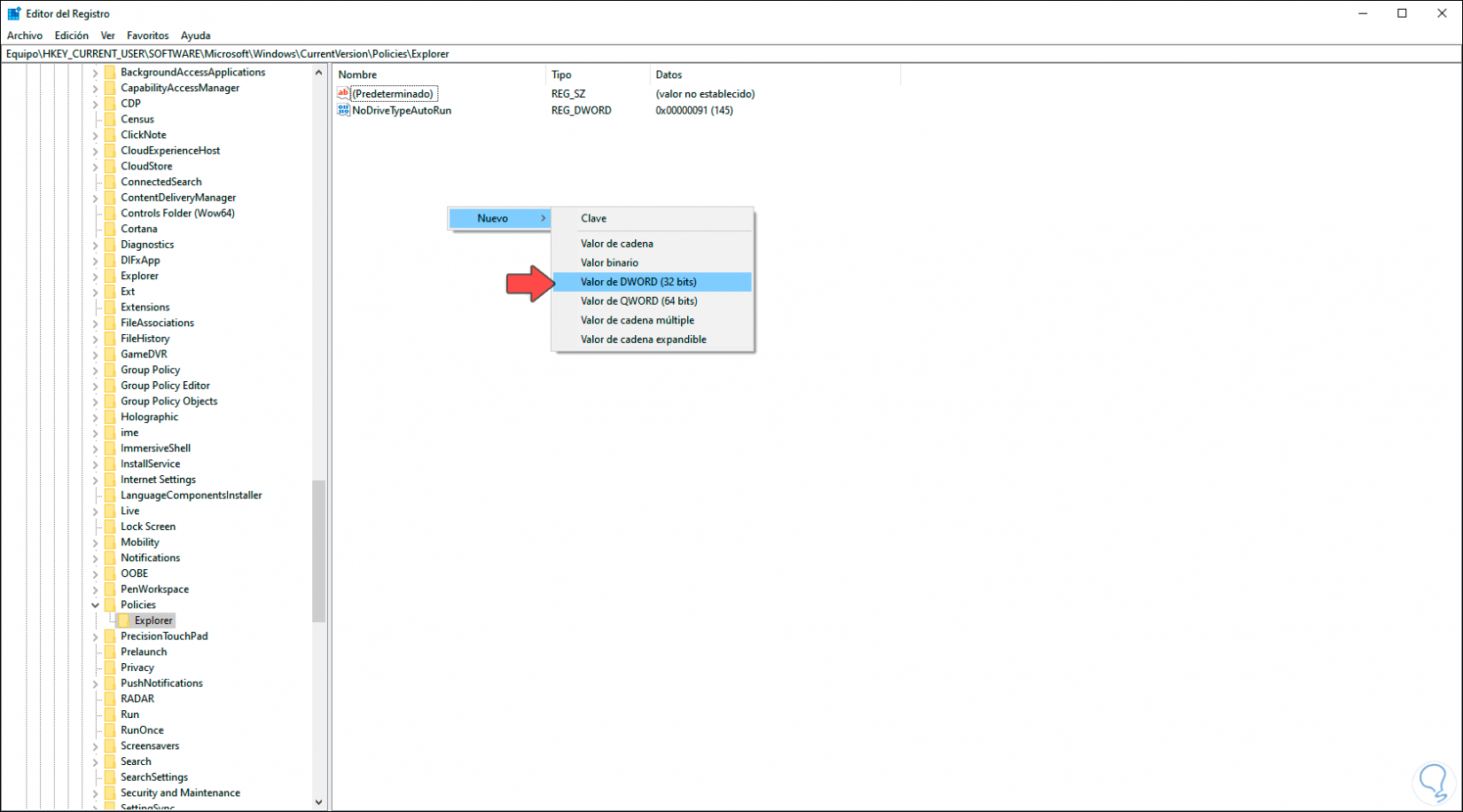Expand the ContentDeliveryManager node

pyautogui.click(x=96, y=198)
